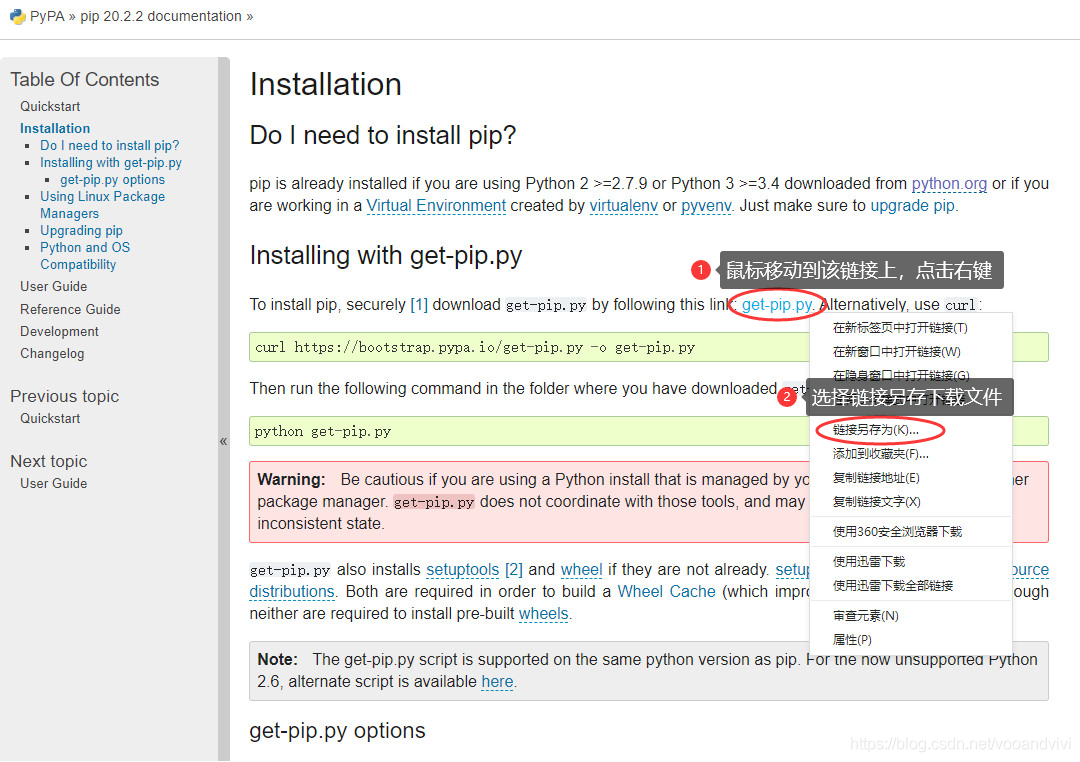1080x762 pixels.
Task: Open pip 20.2.2 documentation breadcrumb
Action: click(160, 17)
